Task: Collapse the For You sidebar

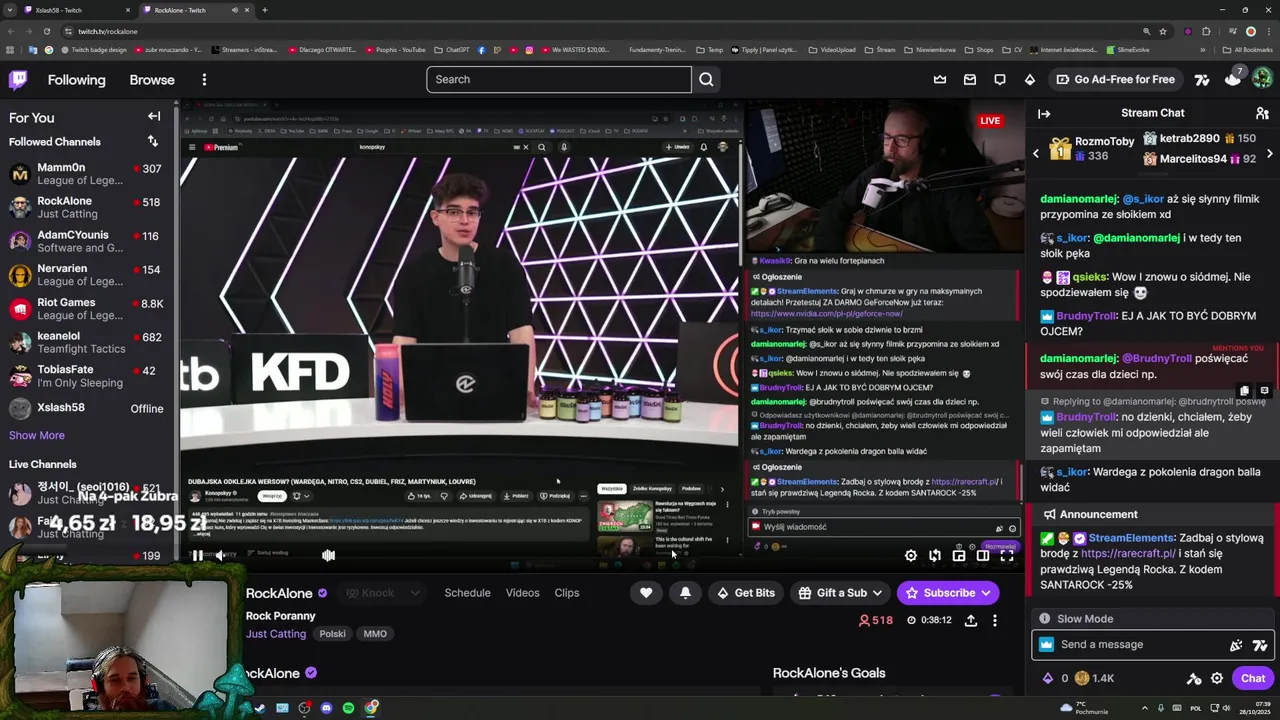Action: click(154, 117)
